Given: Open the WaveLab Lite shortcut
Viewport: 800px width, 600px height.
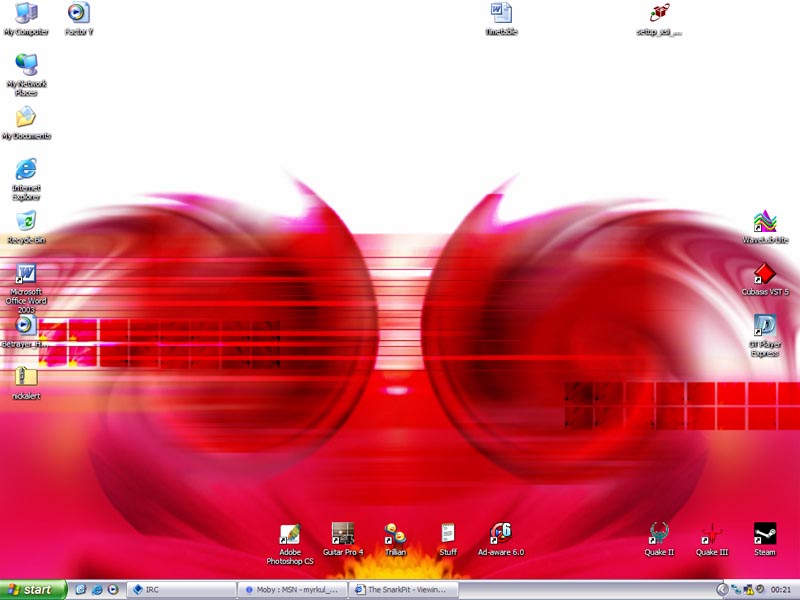Looking at the screenshot, I should 765,222.
